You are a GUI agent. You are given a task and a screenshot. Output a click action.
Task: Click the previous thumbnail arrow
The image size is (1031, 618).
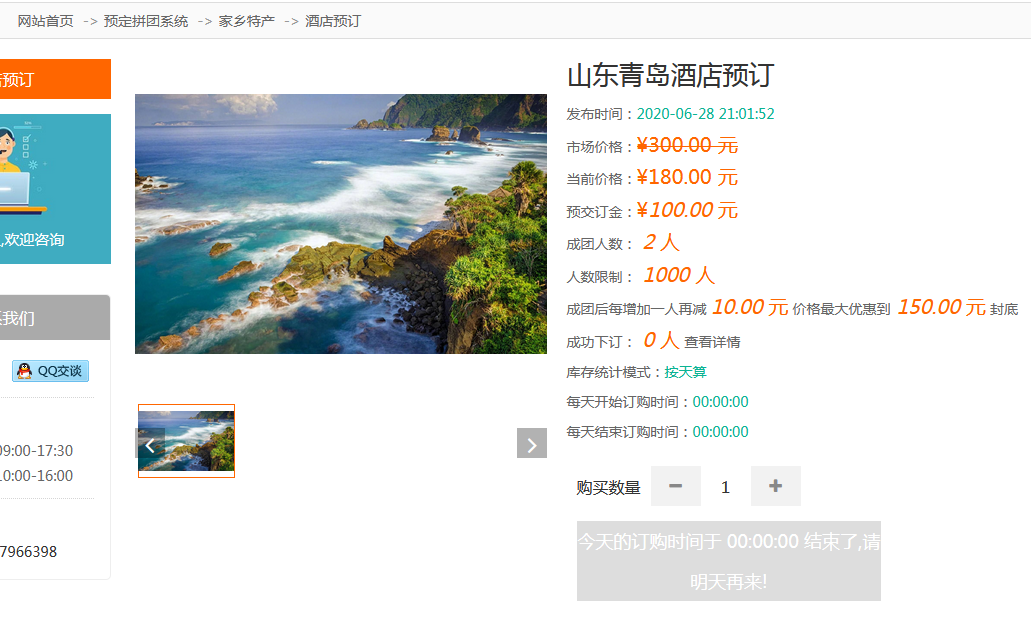pos(149,443)
